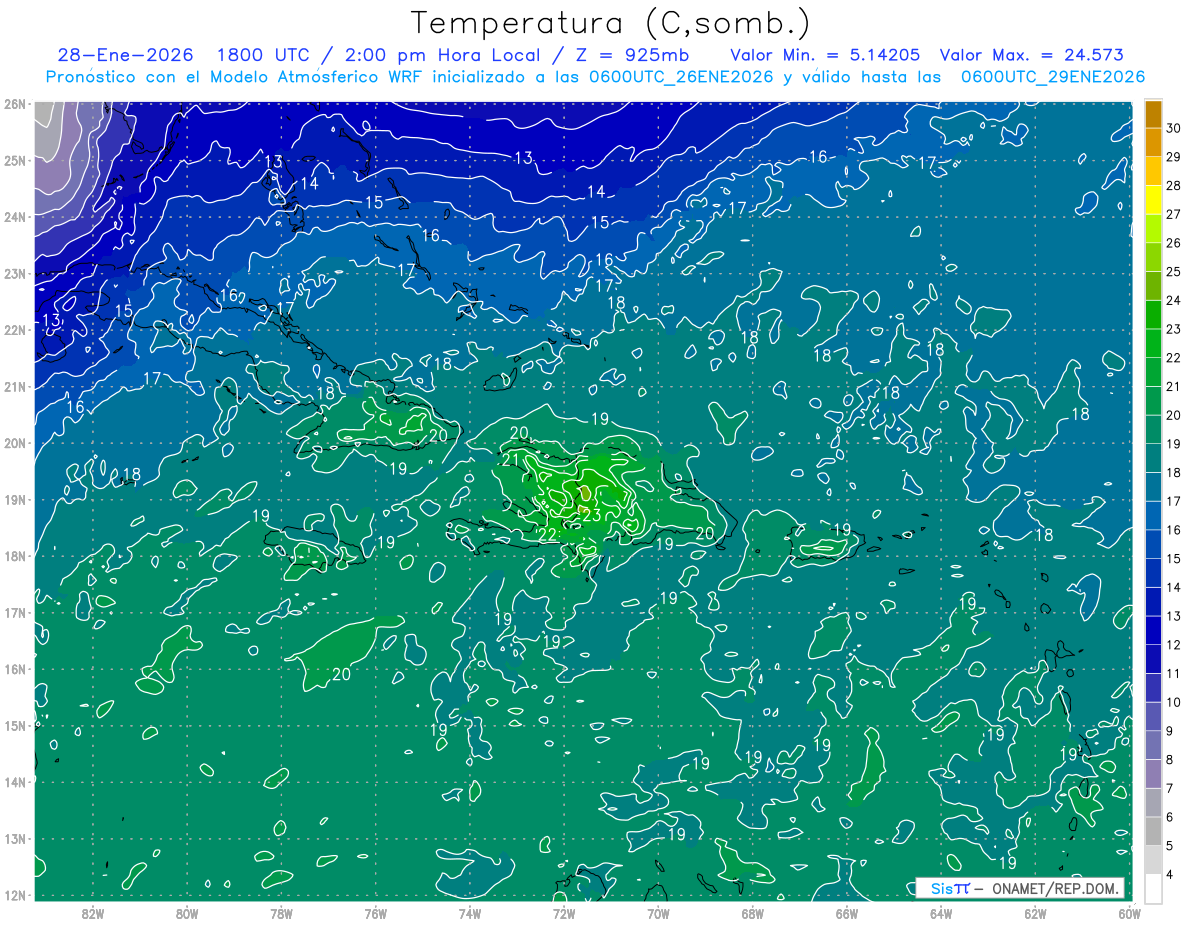1200x927 pixels.
Task: Click the legend value "12" on the color bar
Action: tap(1174, 645)
